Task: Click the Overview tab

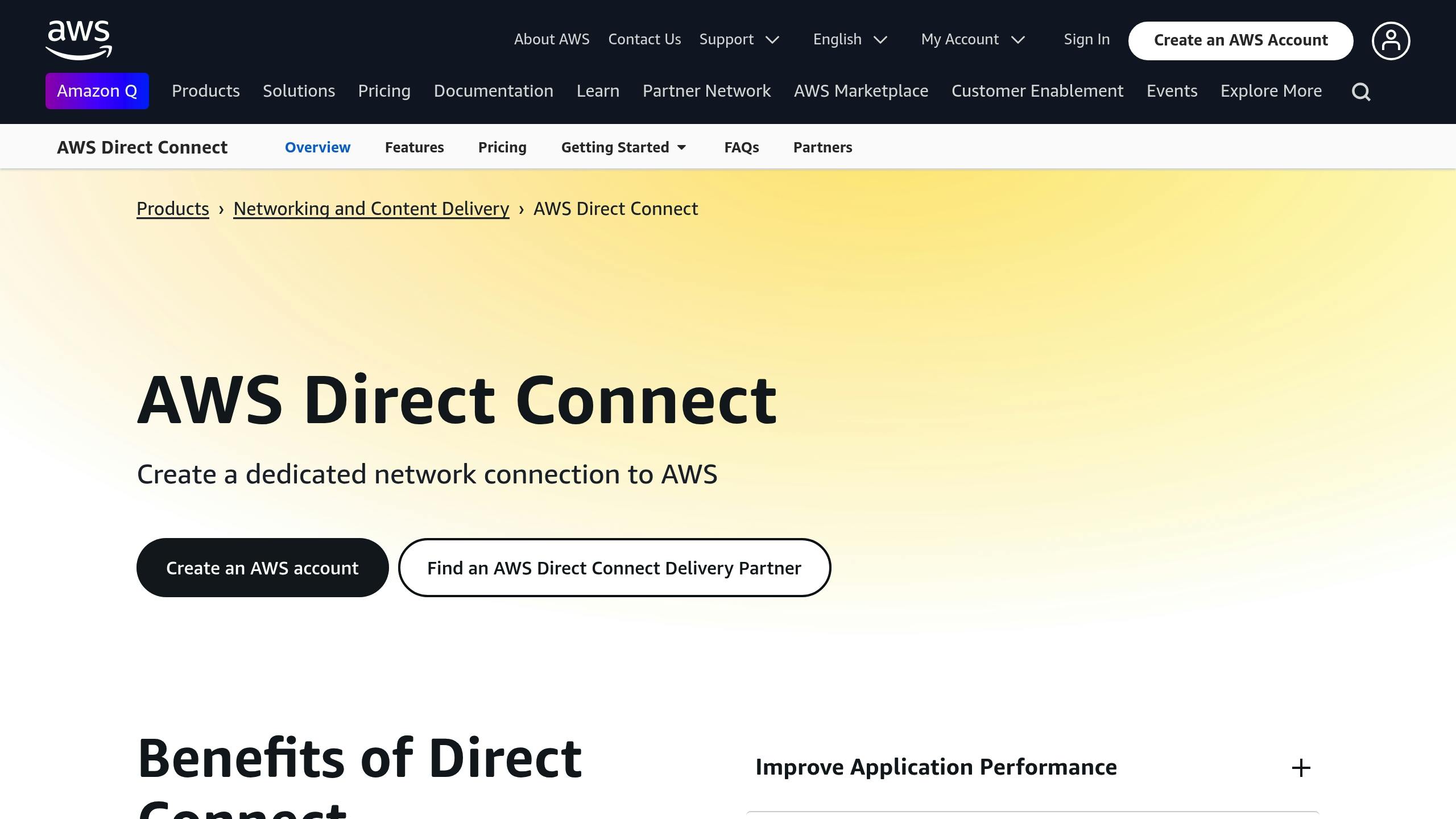Action: coord(317,147)
